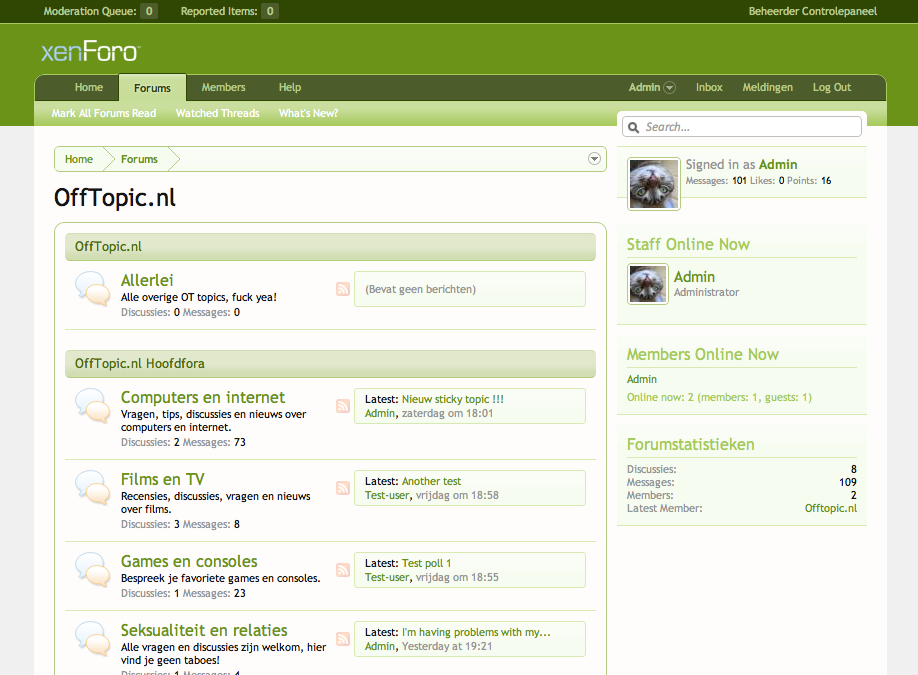918x675 pixels.
Task: Open RSS feed for Computers en internet
Action: tap(343, 406)
